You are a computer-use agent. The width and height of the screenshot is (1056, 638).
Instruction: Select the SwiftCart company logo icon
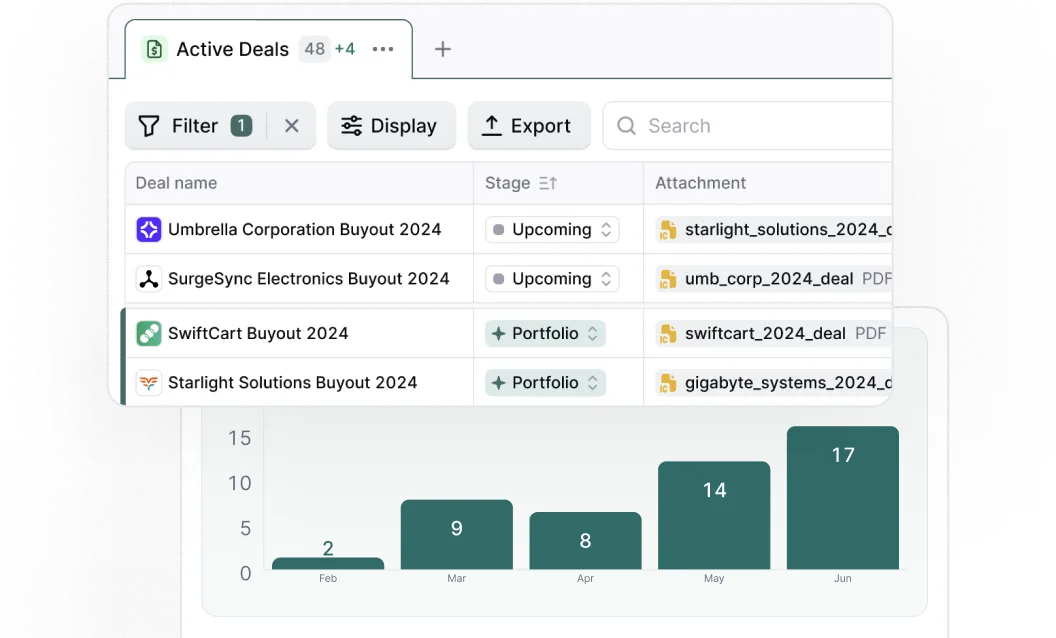click(148, 332)
